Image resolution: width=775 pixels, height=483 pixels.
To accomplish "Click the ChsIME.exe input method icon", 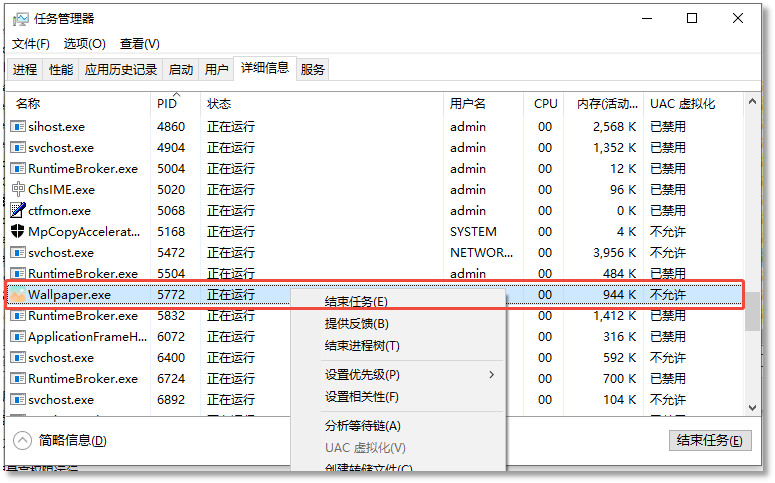I will [x=18, y=189].
